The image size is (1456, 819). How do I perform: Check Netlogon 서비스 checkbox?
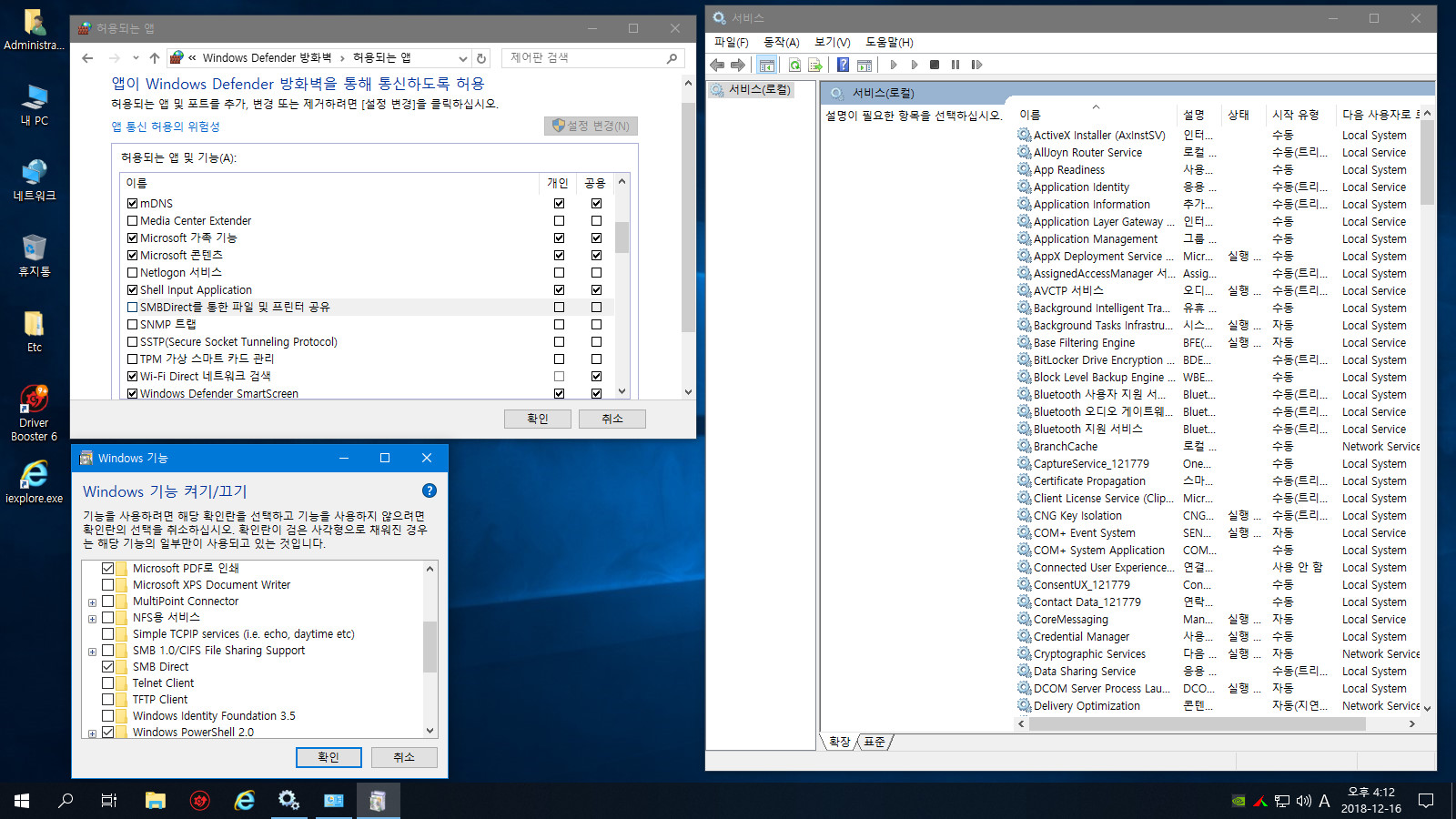click(x=133, y=273)
